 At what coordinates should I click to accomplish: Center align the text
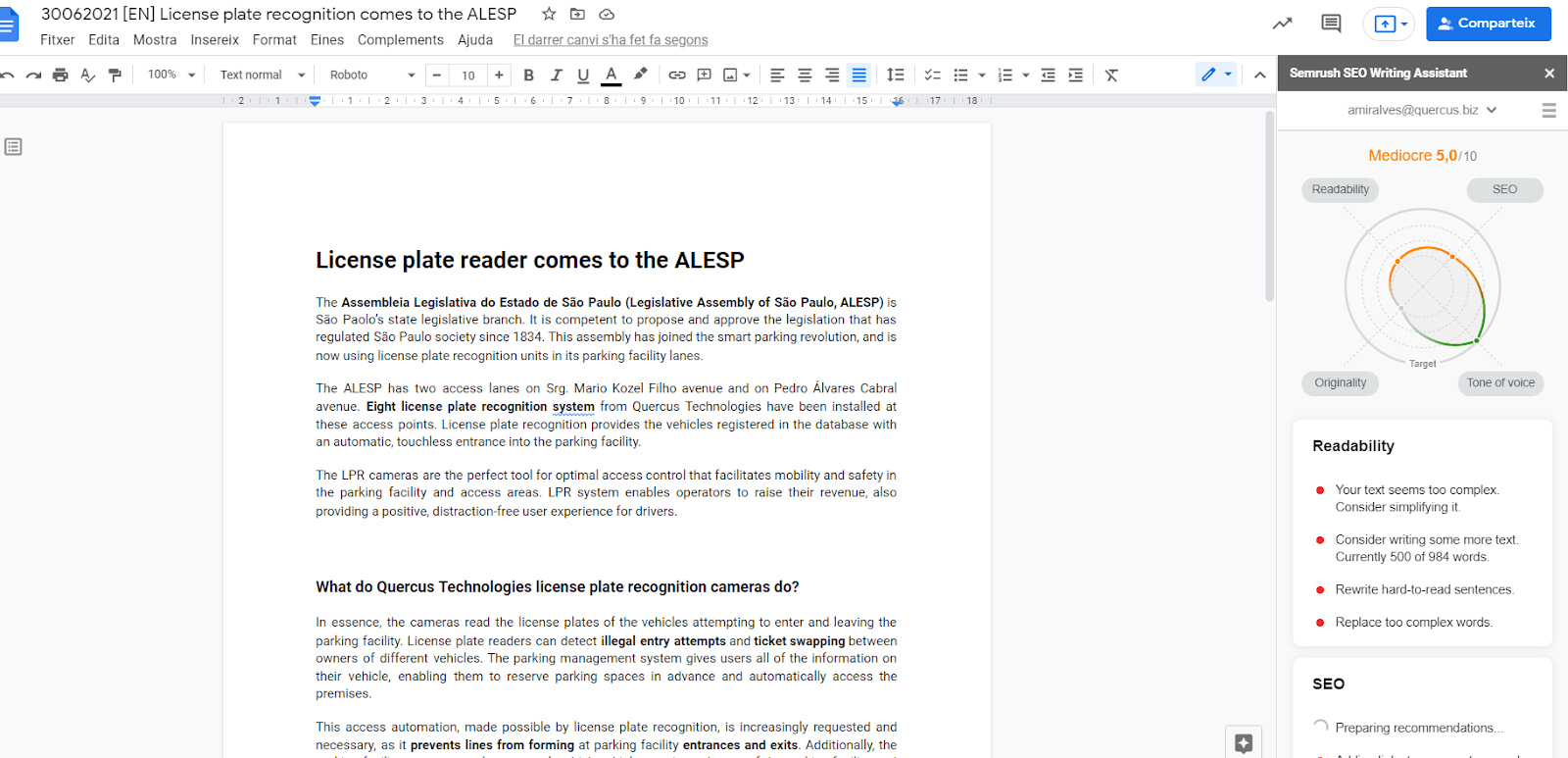point(805,75)
